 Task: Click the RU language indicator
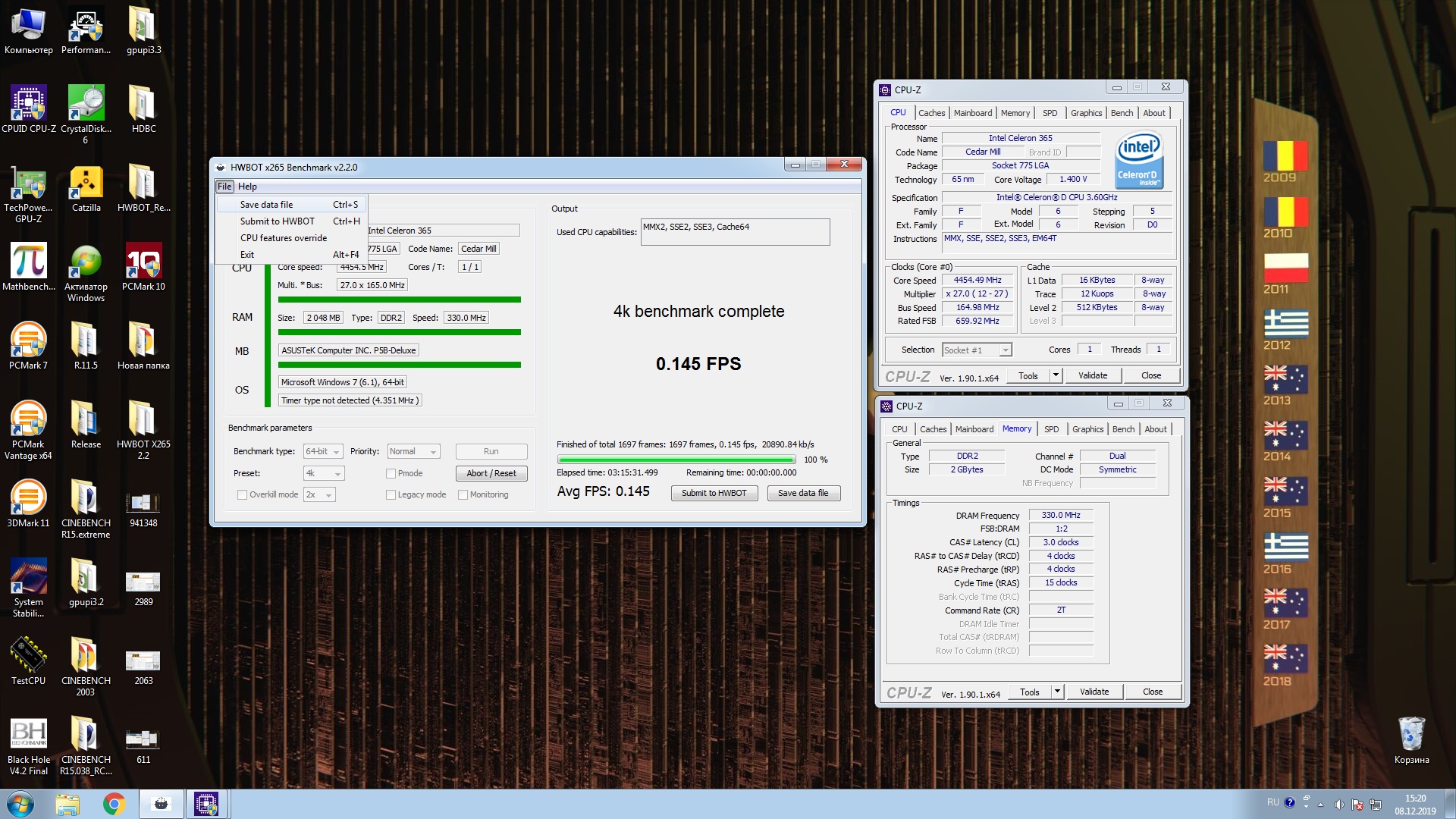coord(1272,802)
